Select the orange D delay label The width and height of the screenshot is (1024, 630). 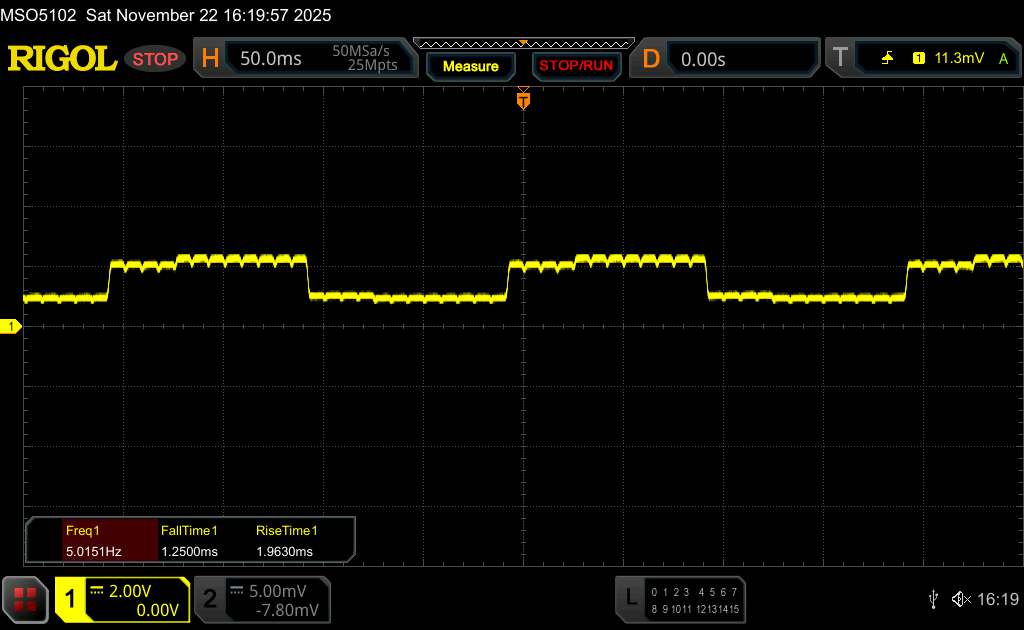[651, 59]
